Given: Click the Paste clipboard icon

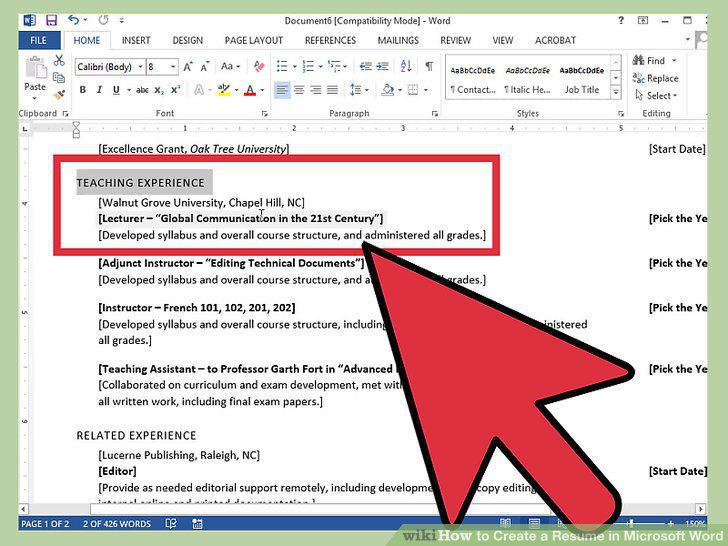Looking at the screenshot, I should (x=35, y=68).
